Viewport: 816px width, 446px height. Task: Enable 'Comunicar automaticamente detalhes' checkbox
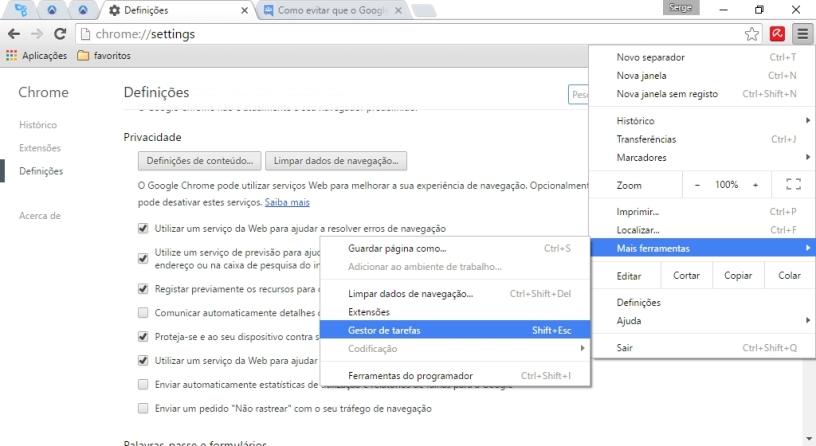pyautogui.click(x=143, y=313)
